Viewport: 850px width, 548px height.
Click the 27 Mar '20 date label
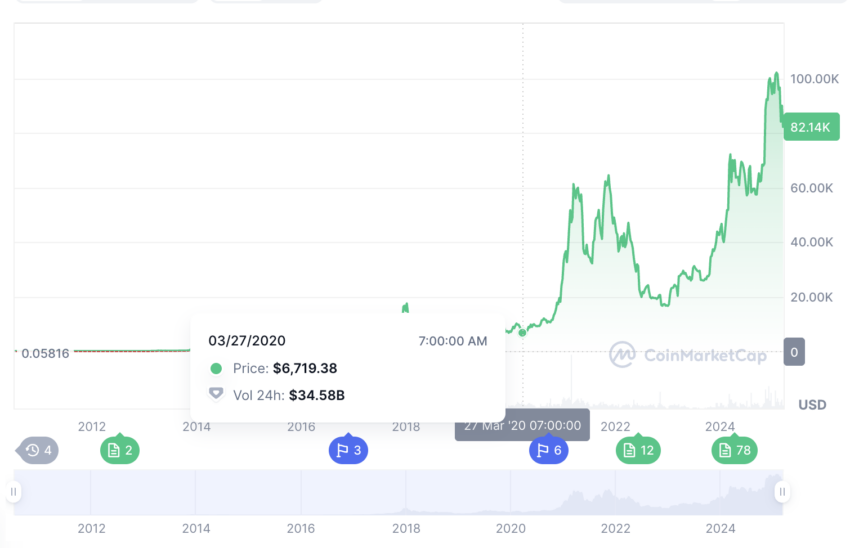(x=522, y=425)
